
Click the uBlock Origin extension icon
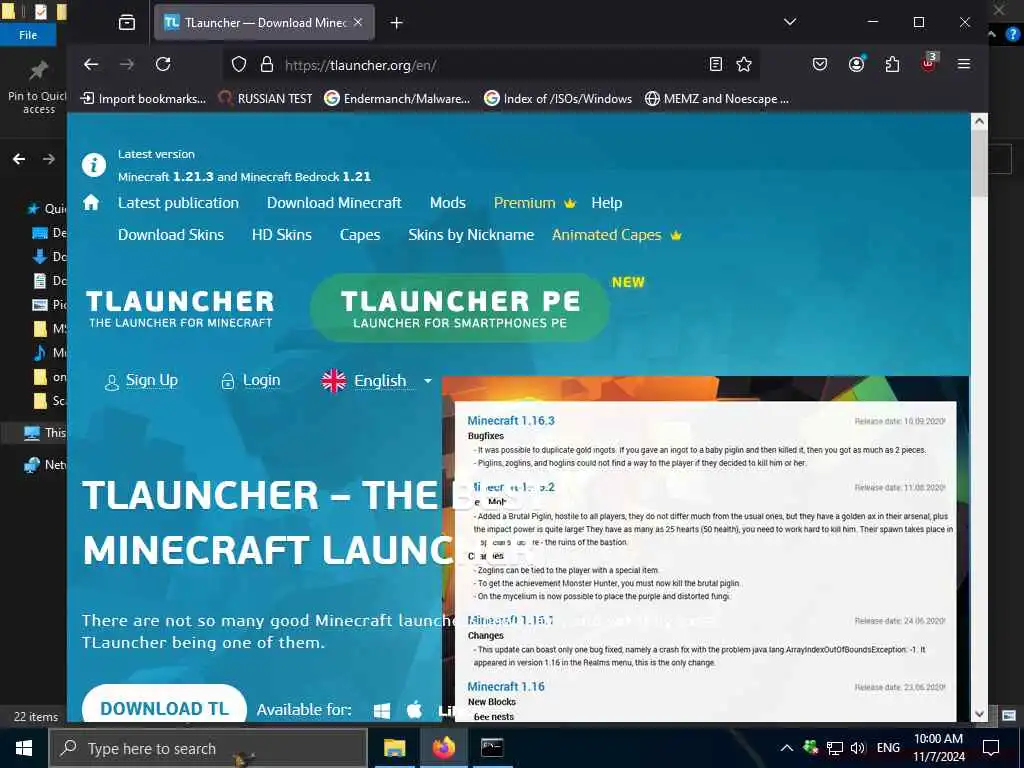[928, 63]
